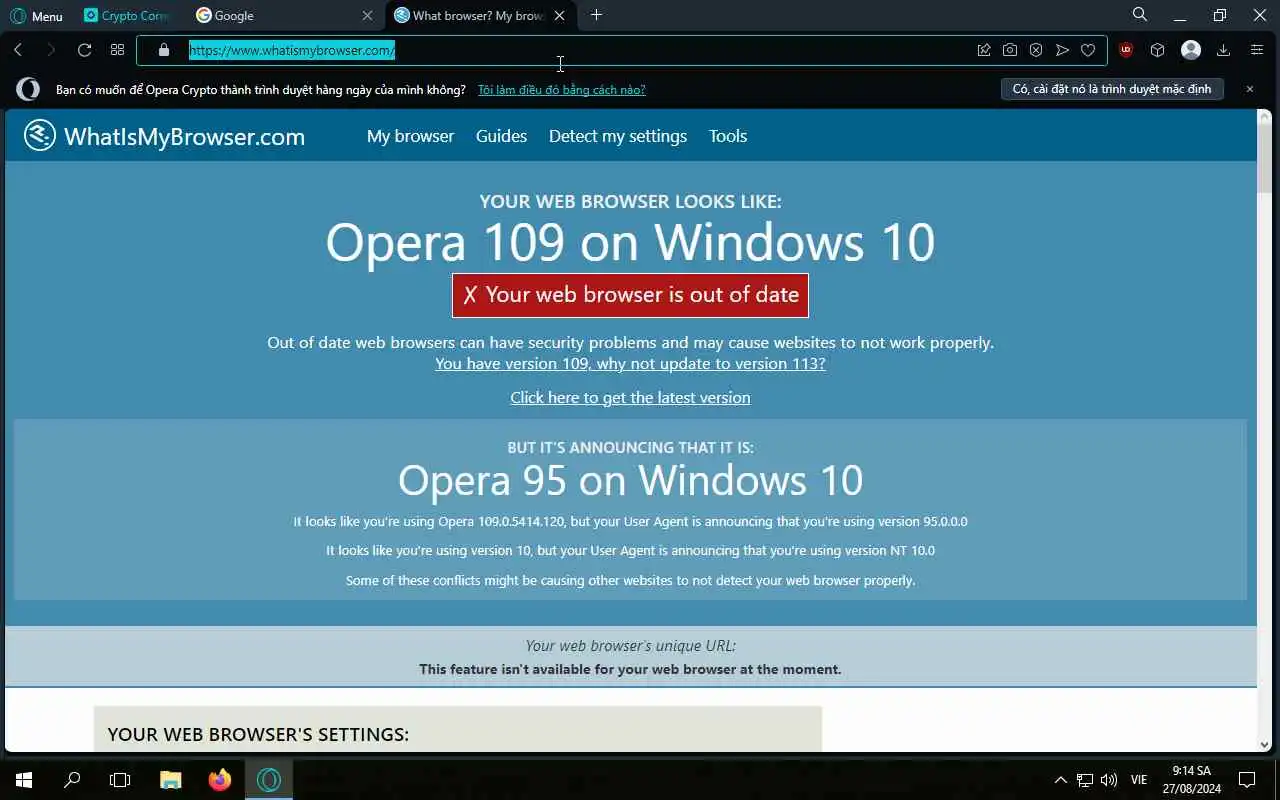Open the clock showing 9:14 SA
This screenshot has width=1280, height=800.
point(1191,780)
